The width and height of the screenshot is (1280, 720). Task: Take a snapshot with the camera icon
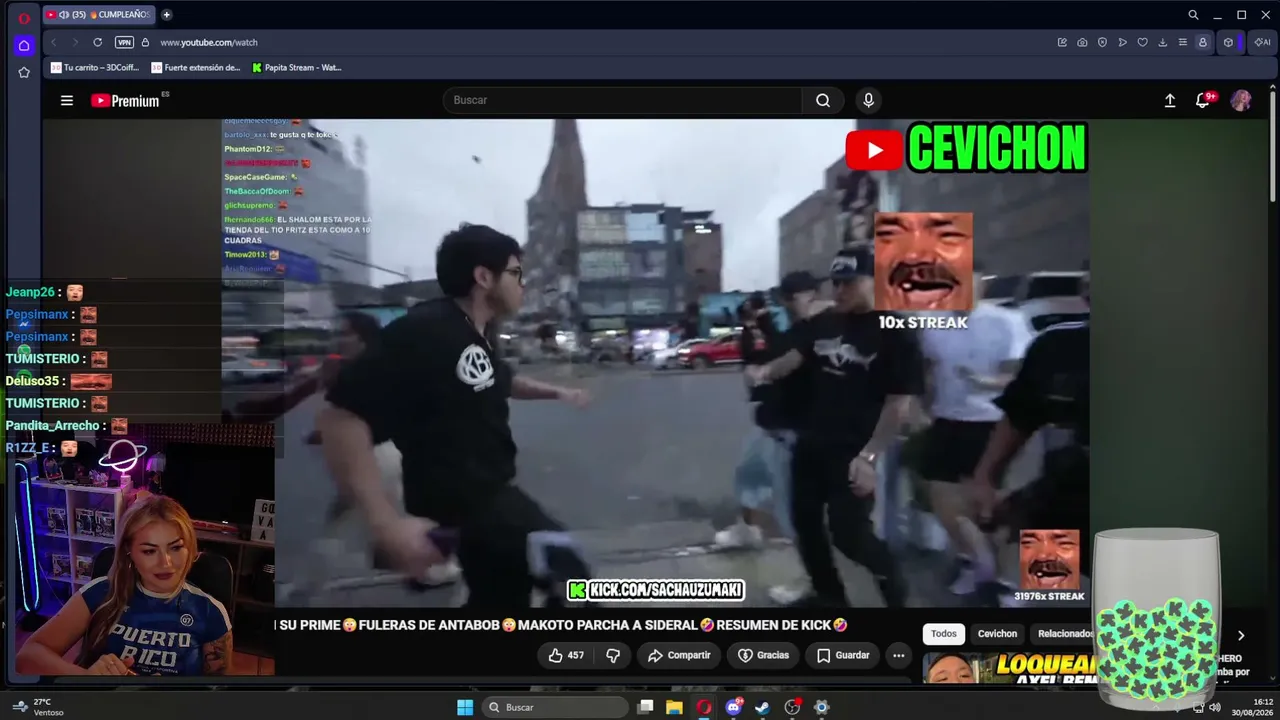(x=1082, y=42)
